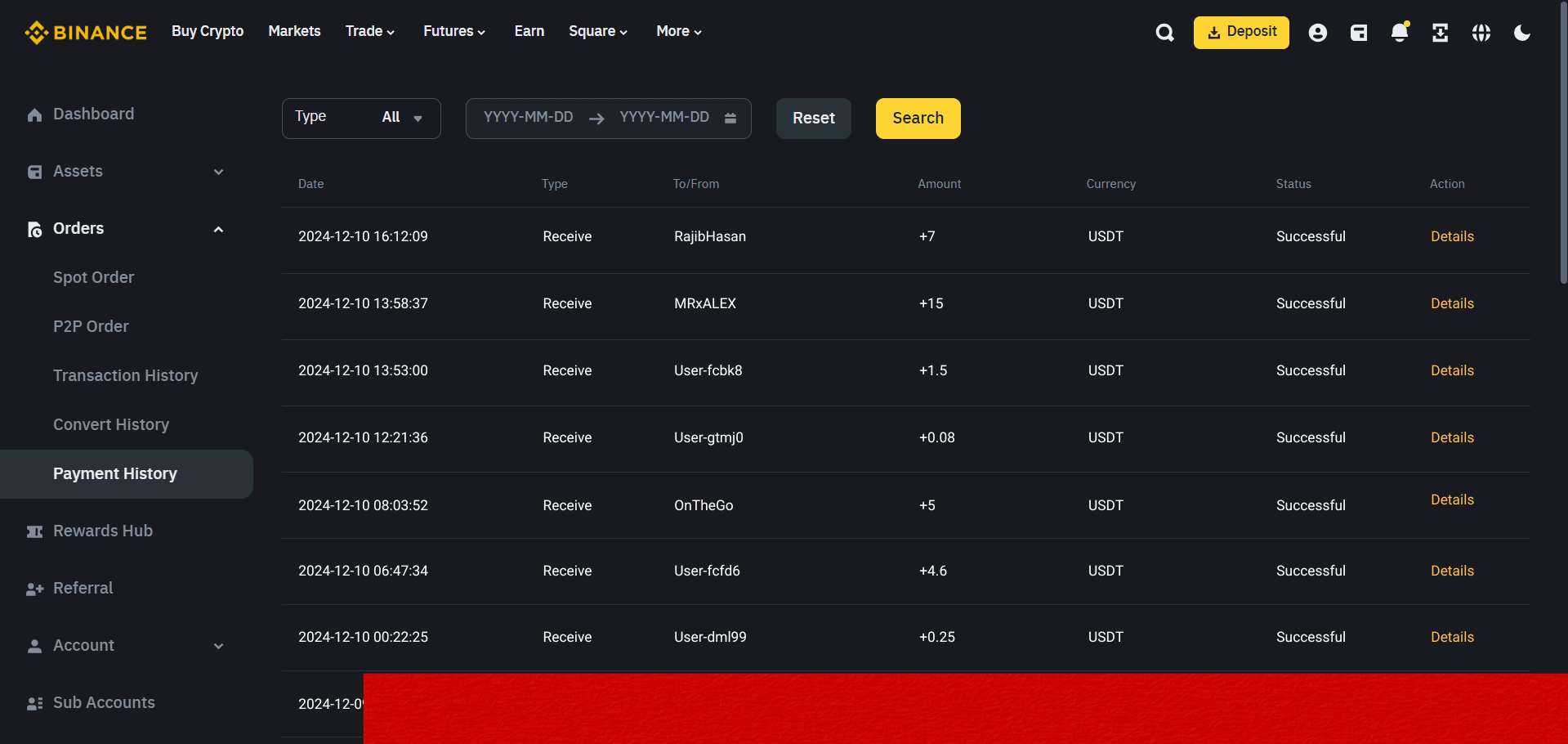
Task: Click the OnTheGo sender name
Action: (x=704, y=505)
